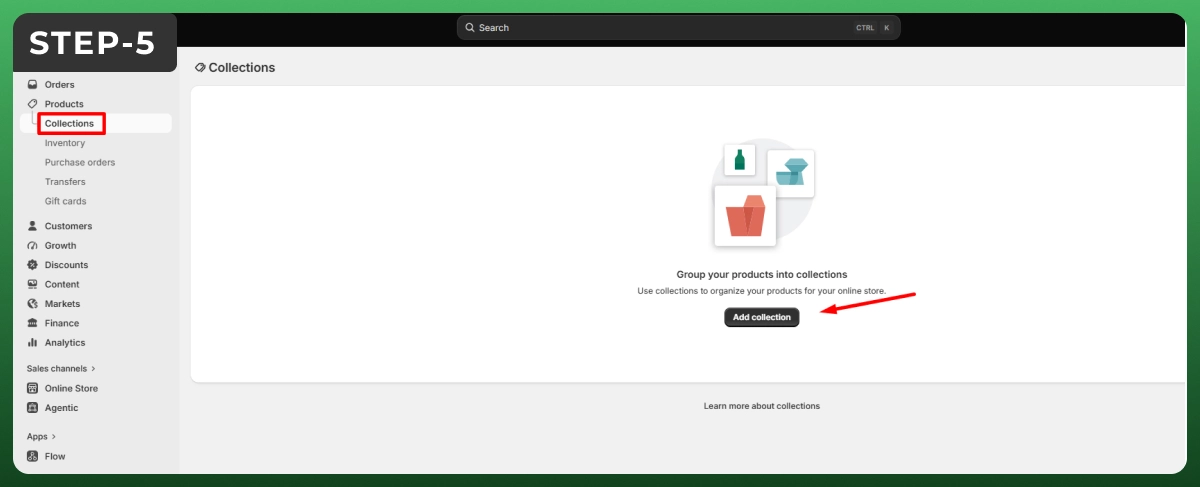The height and width of the screenshot is (487, 1200).
Task: Expand the Apps section
Action: pos(41,437)
